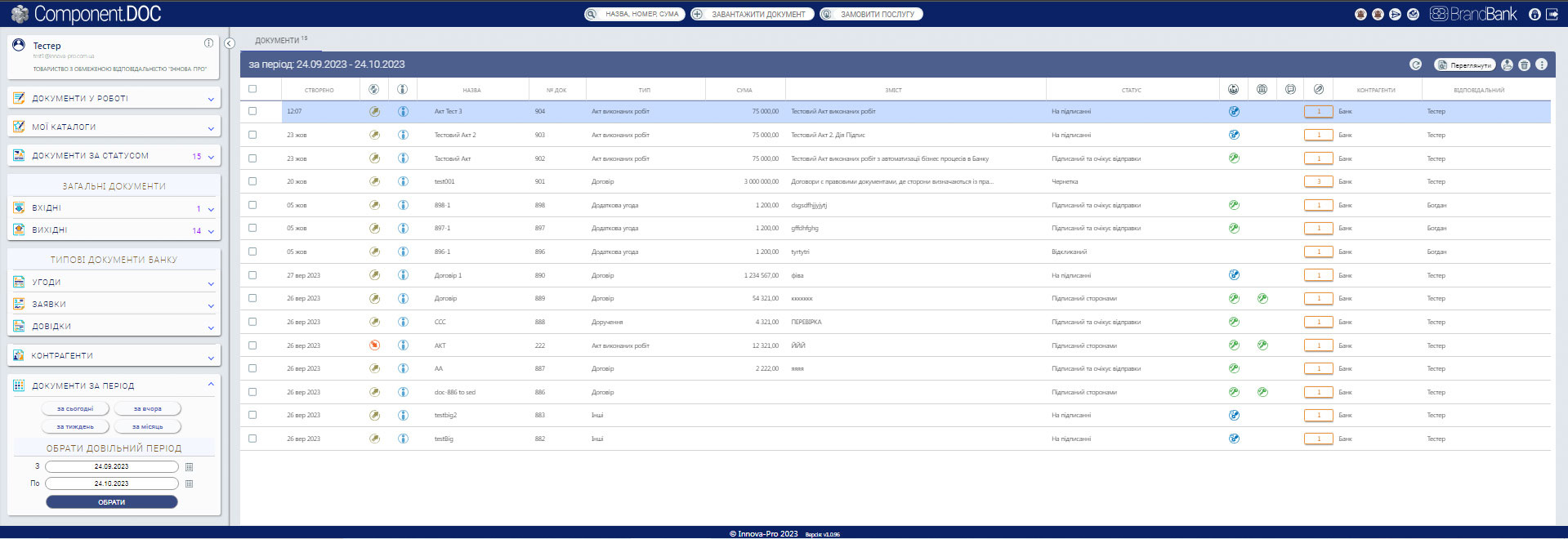Check the checkbox for test001 row
This screenshot has width=1568, height=539.
click(252, 181)
